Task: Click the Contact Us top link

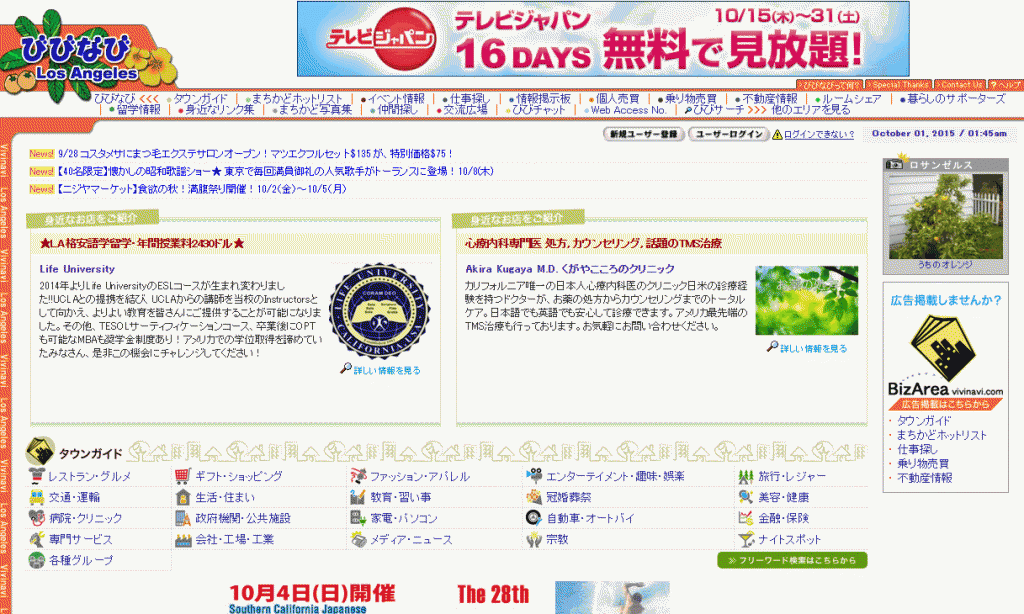Action: click(959, 85)
